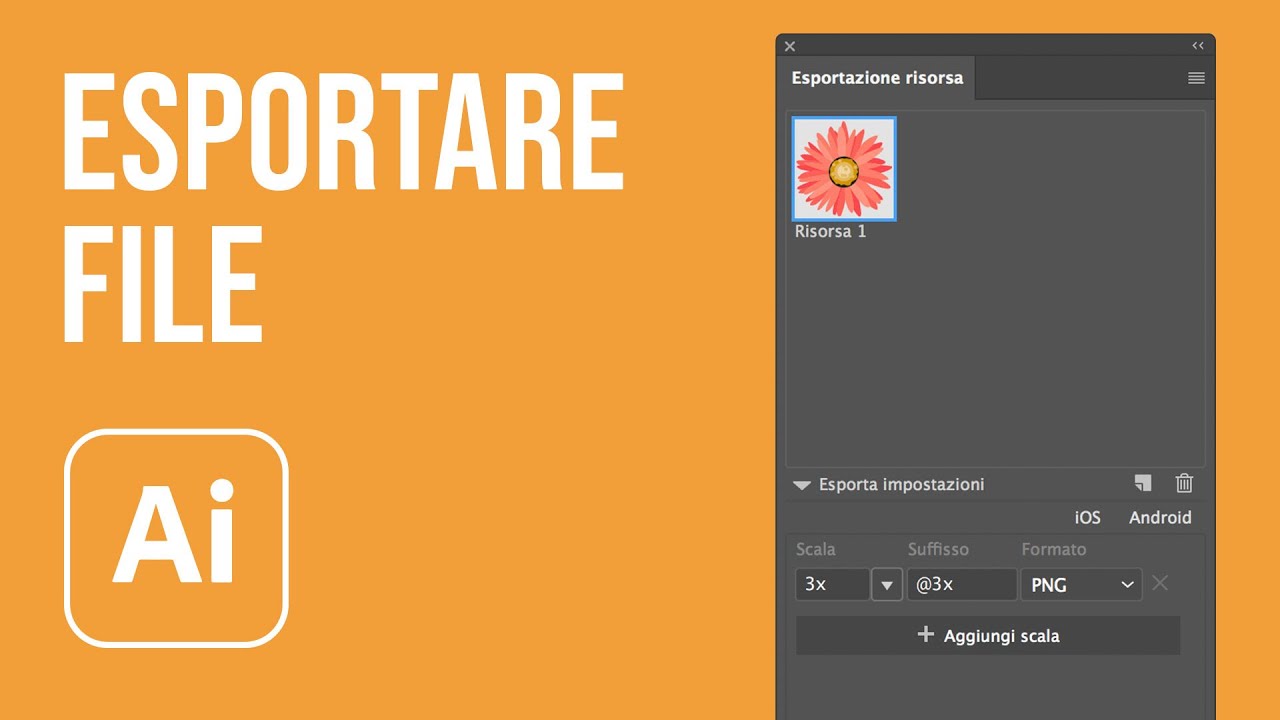Image resolution: width=1280 pixels, height=720 pixels.
Task: Close the Esportazione risorsa panel
Action: (790, 46)
